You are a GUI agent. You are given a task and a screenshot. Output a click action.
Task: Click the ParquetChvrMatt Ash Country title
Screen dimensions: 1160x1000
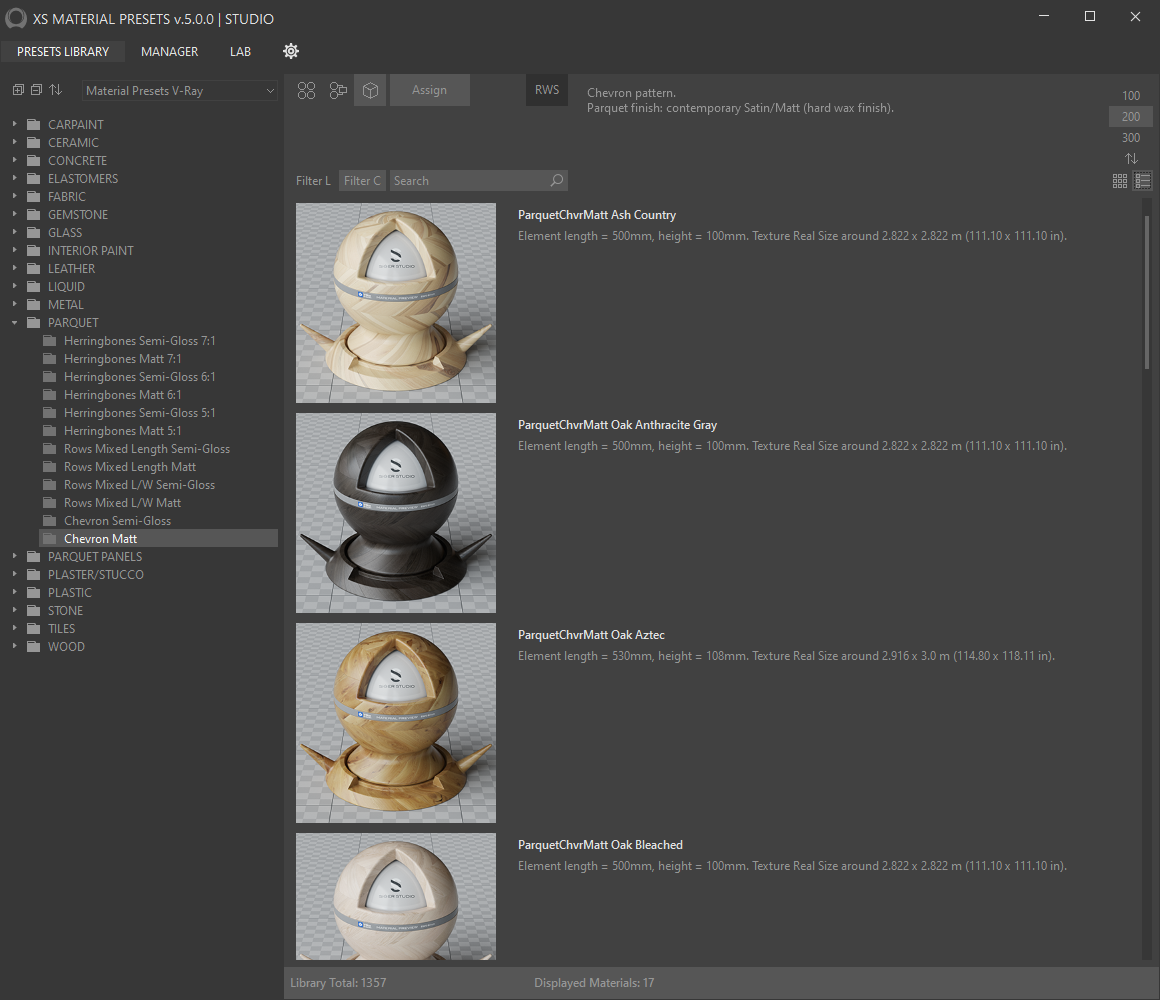click(x=597, y=214)
